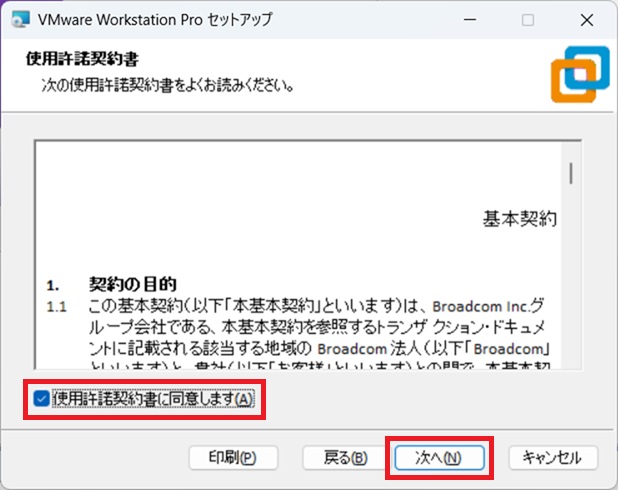
Task: Click the 印刷(P) print button
Action: tap(233, 458)
